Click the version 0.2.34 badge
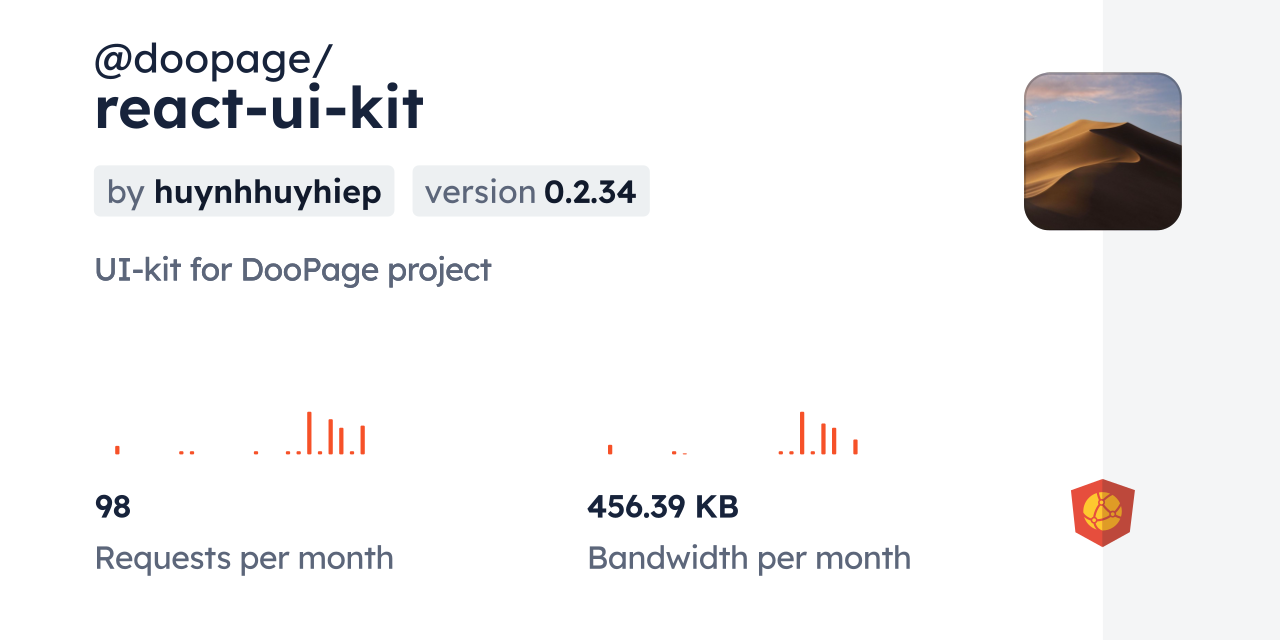The height and width of the screenshot is (640, 1280). tap(531, 192)
